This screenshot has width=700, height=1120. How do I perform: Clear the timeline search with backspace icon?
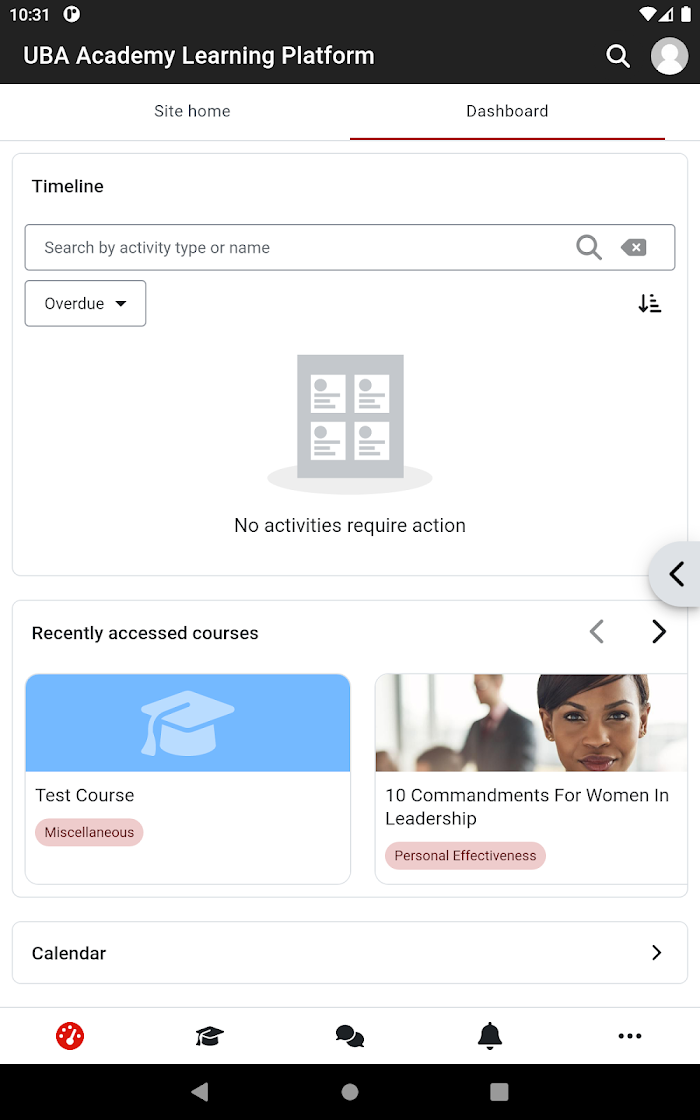(x=634, y=247)
